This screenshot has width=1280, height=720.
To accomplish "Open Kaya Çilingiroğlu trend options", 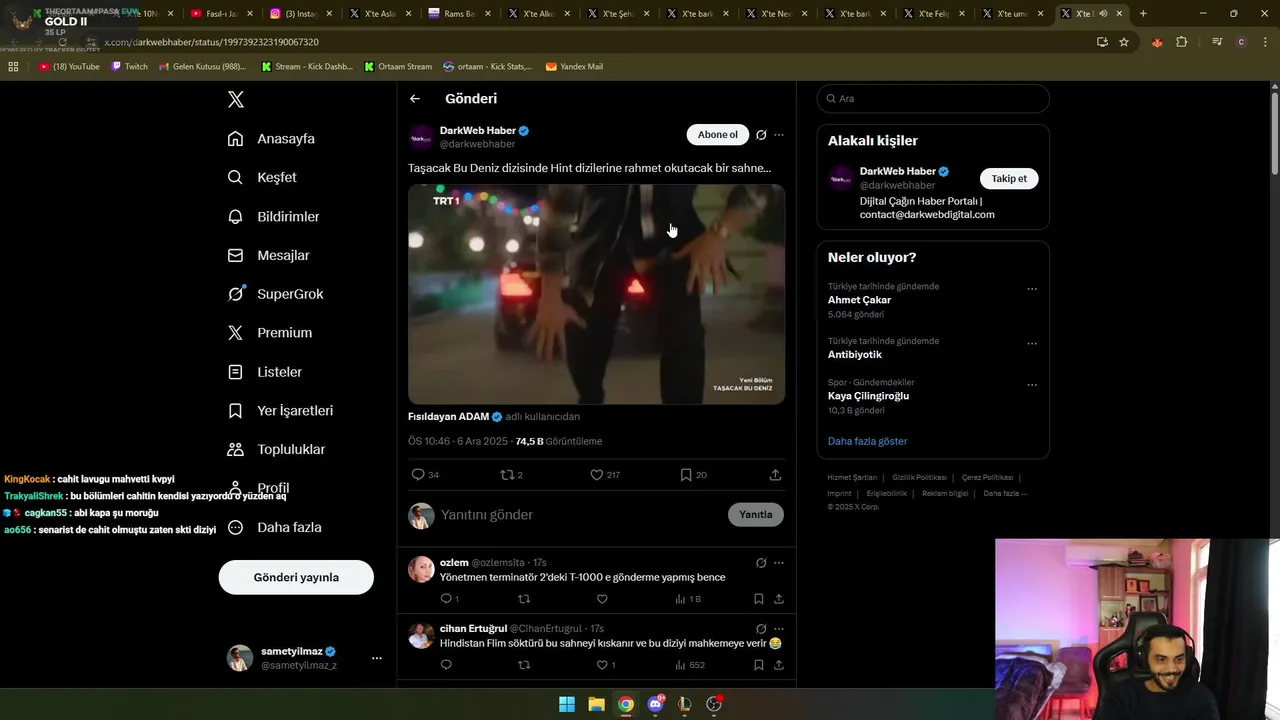I will pyautogui.click(x=1032, y=385).
